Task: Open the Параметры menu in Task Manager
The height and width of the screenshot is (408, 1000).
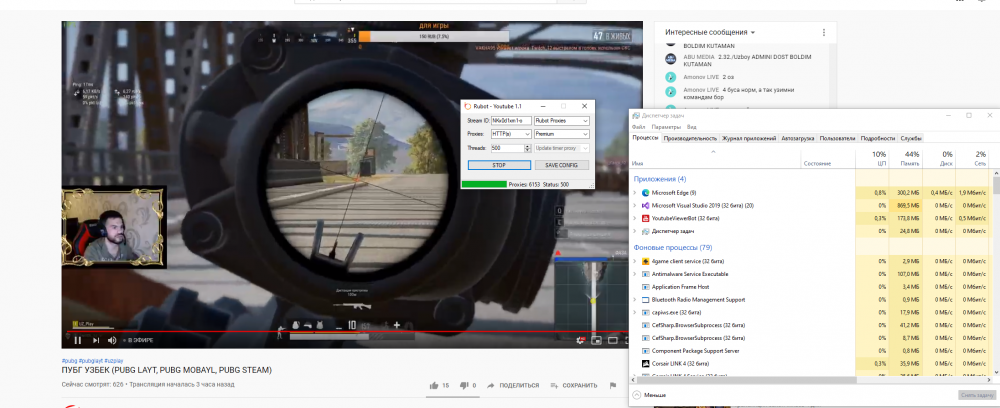Action: pyautogui.click(x=666, y=127)
